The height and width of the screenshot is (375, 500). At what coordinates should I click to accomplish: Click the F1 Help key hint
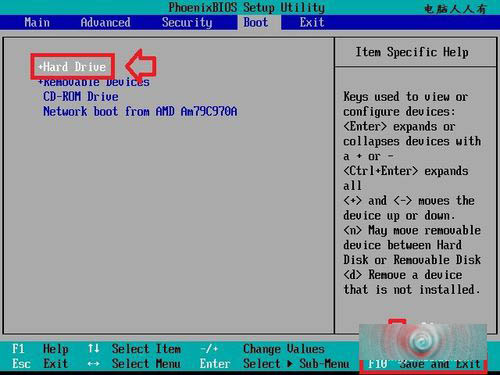(x=40, y=349)
